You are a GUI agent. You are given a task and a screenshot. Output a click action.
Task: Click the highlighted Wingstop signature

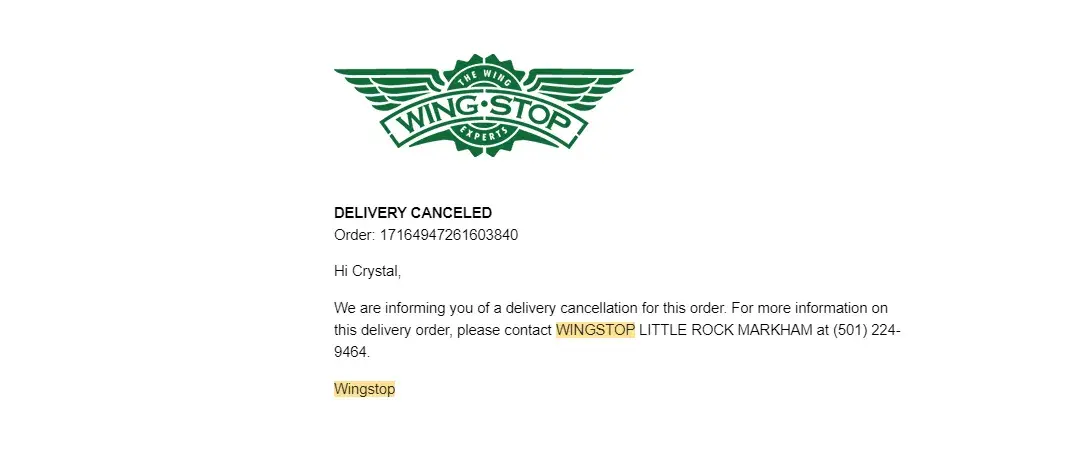point(364,389)
